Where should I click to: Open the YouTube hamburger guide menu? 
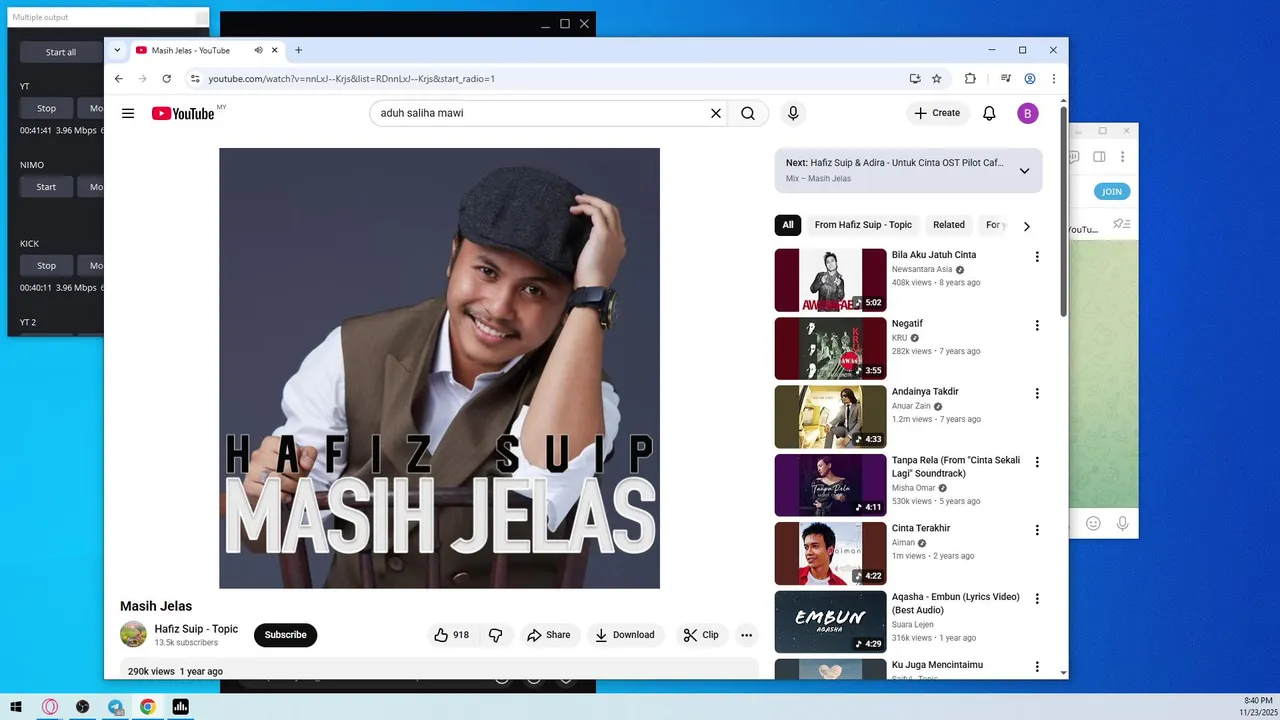click(x=128, y=113)
